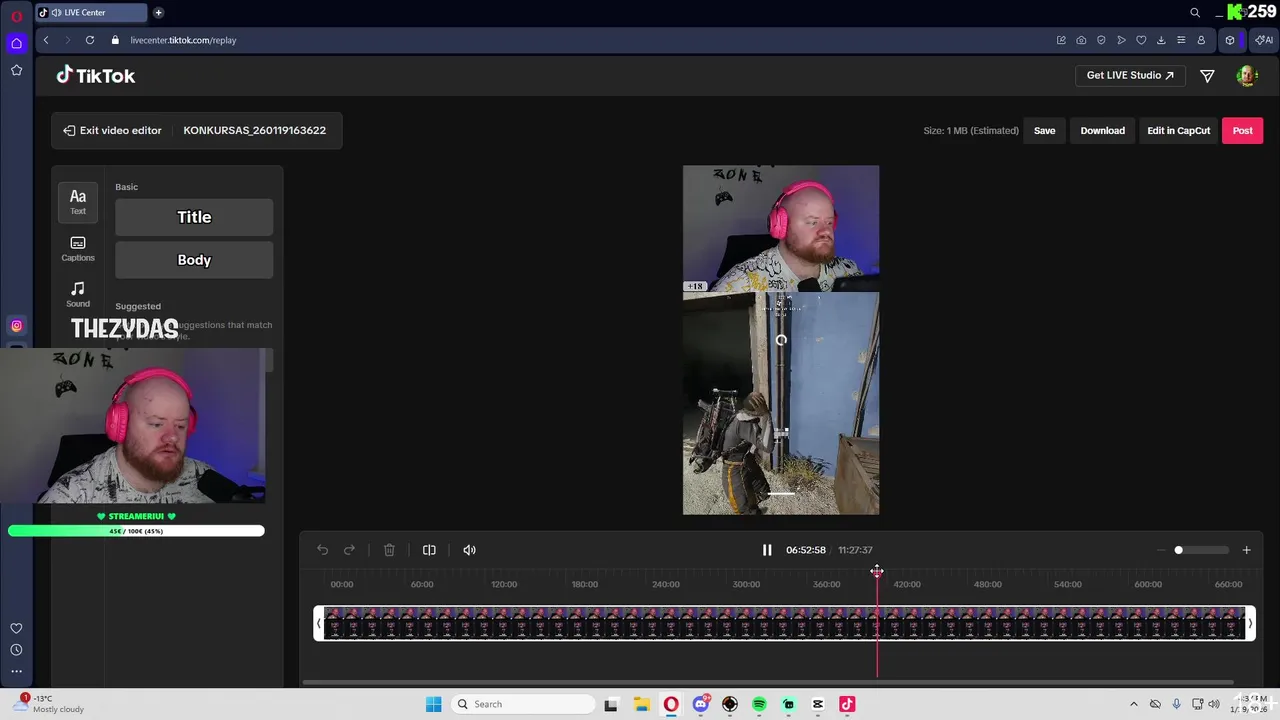1280x720 pixels.
Task: Open the browser snapshot camera tool
Action: coord(1081,40)
